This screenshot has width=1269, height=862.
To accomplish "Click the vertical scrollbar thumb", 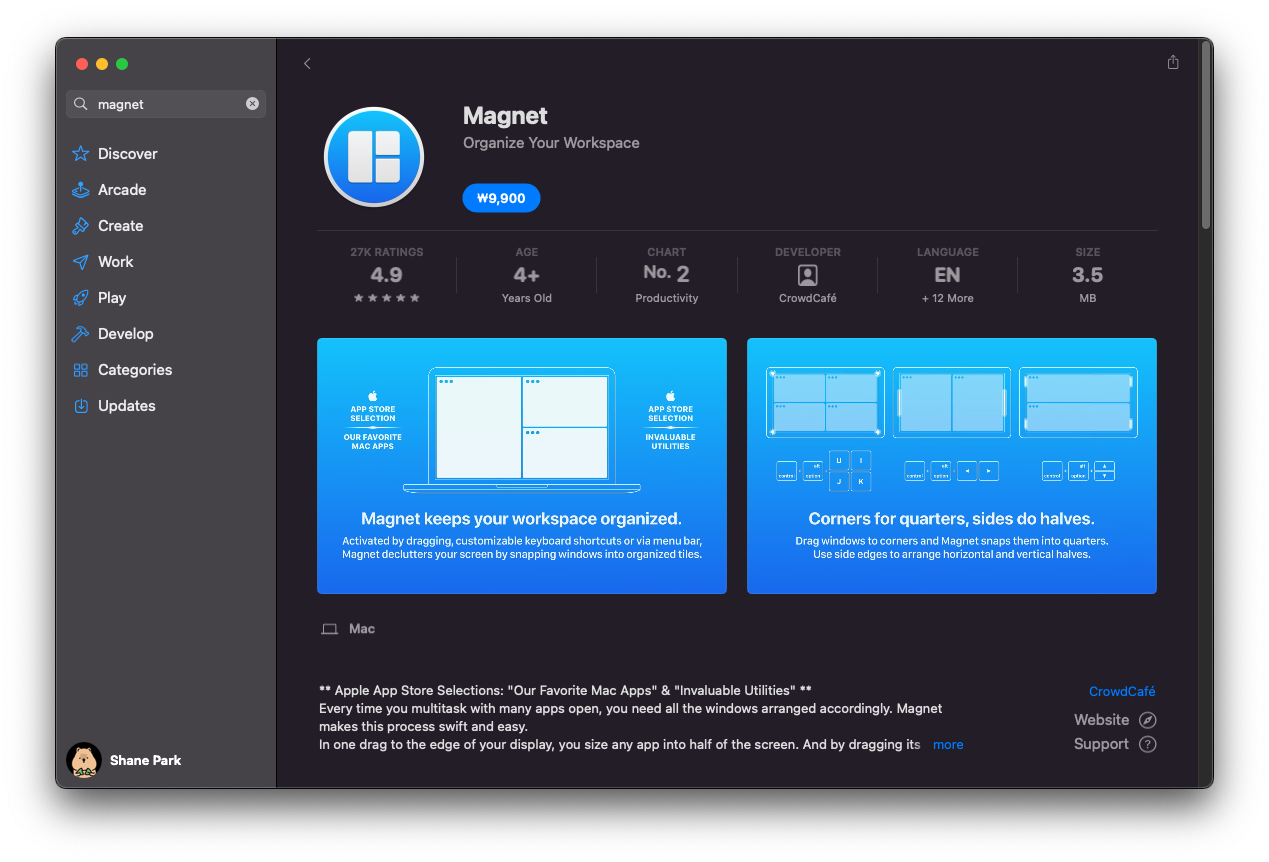I will (1206, 136).
